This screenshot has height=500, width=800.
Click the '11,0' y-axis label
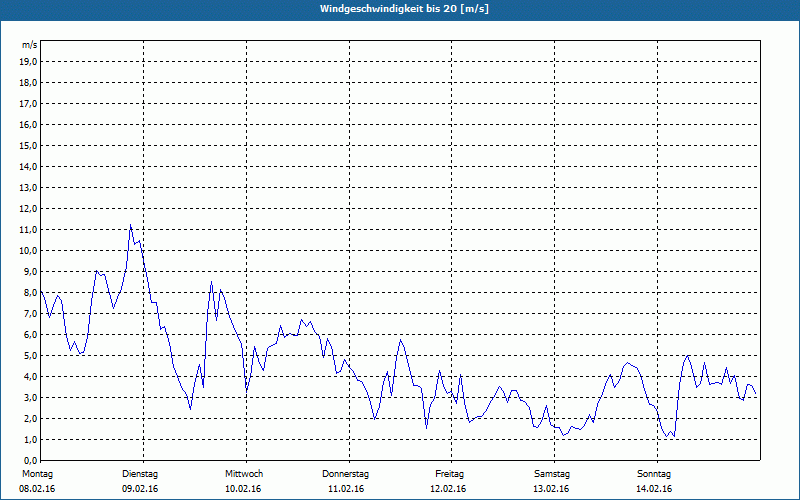(28, 230)
